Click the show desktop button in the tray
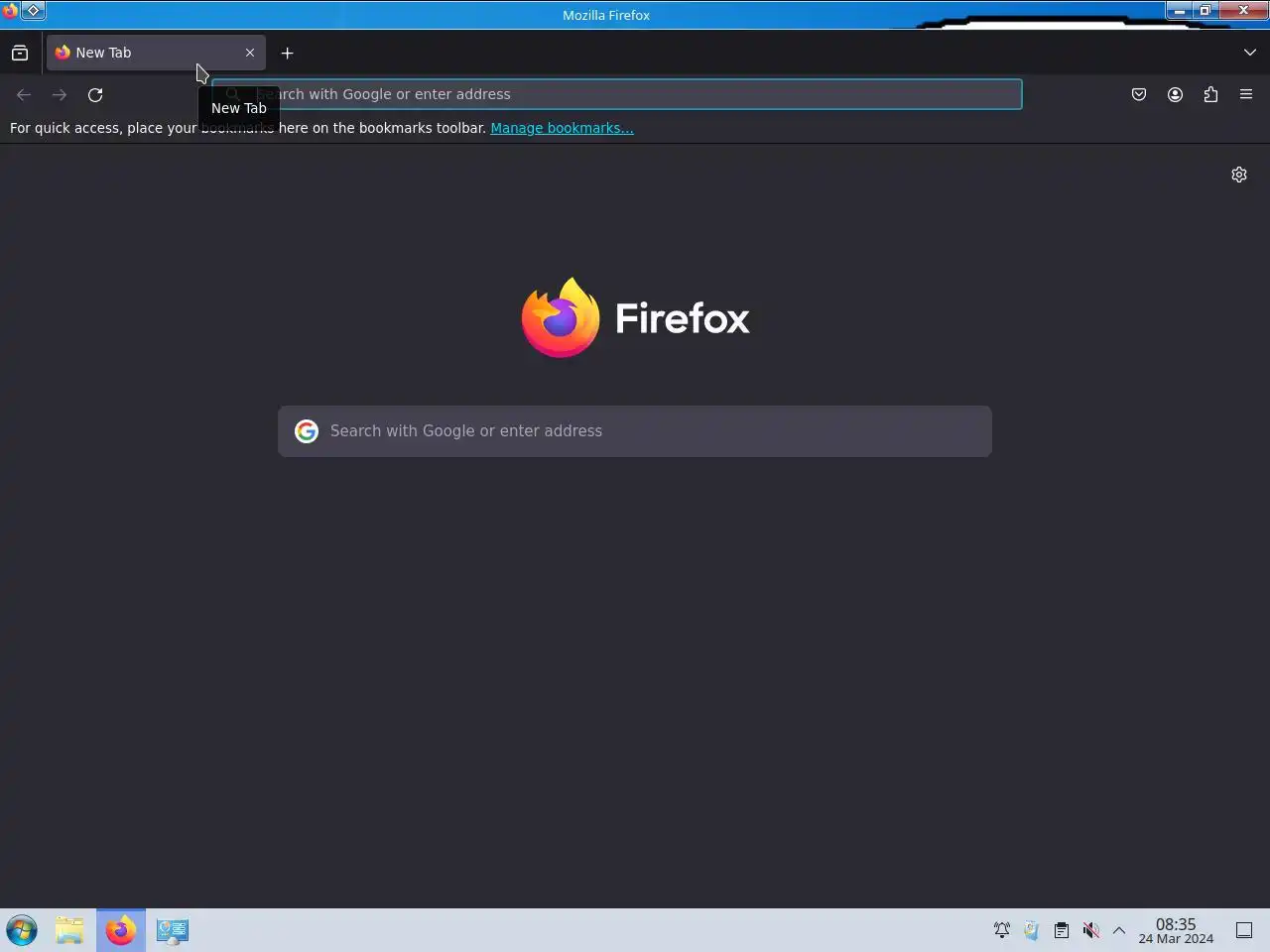 click(x=1244, y=930)
